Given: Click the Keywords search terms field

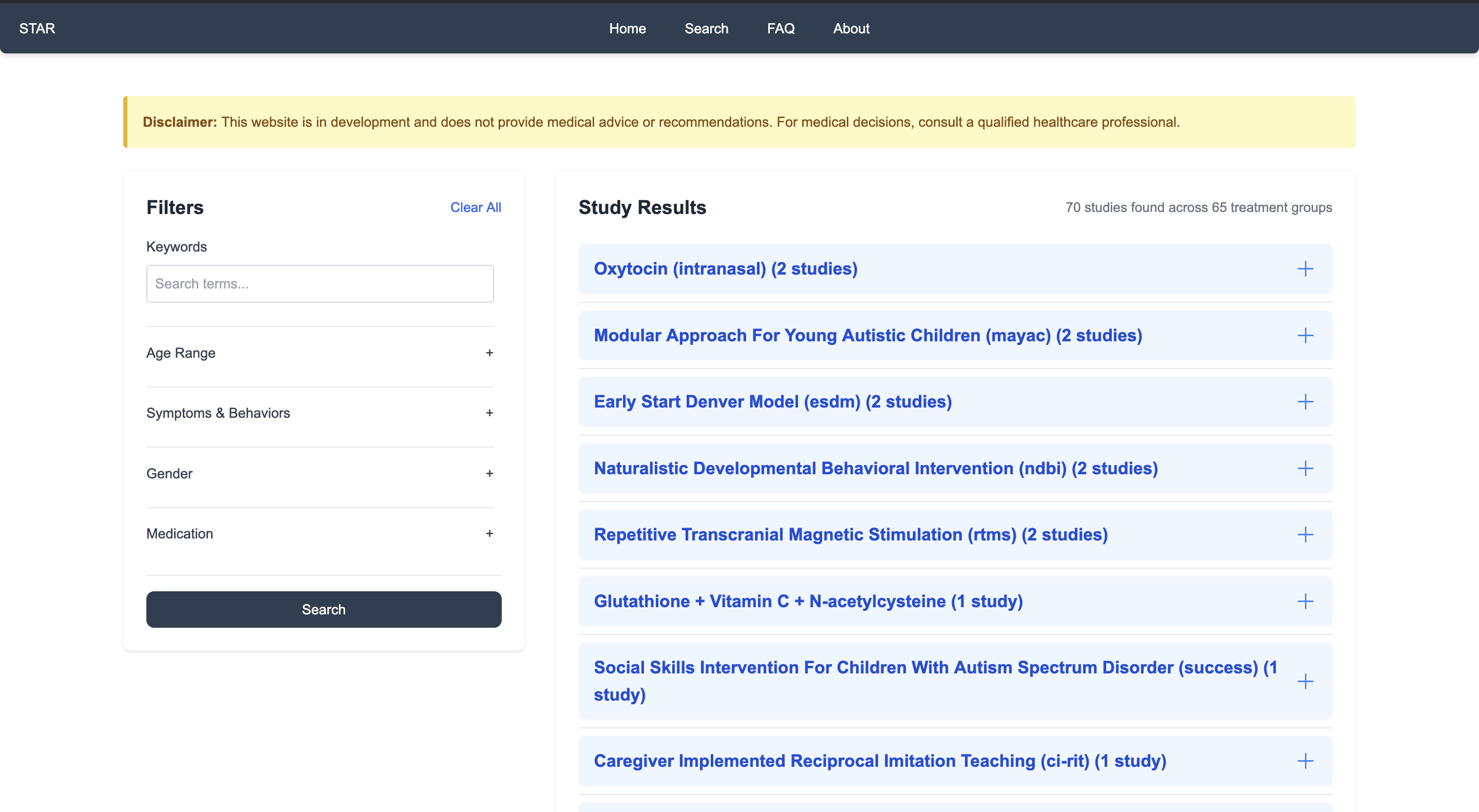Looking at the screenshot, I should [x=320, y=283].
